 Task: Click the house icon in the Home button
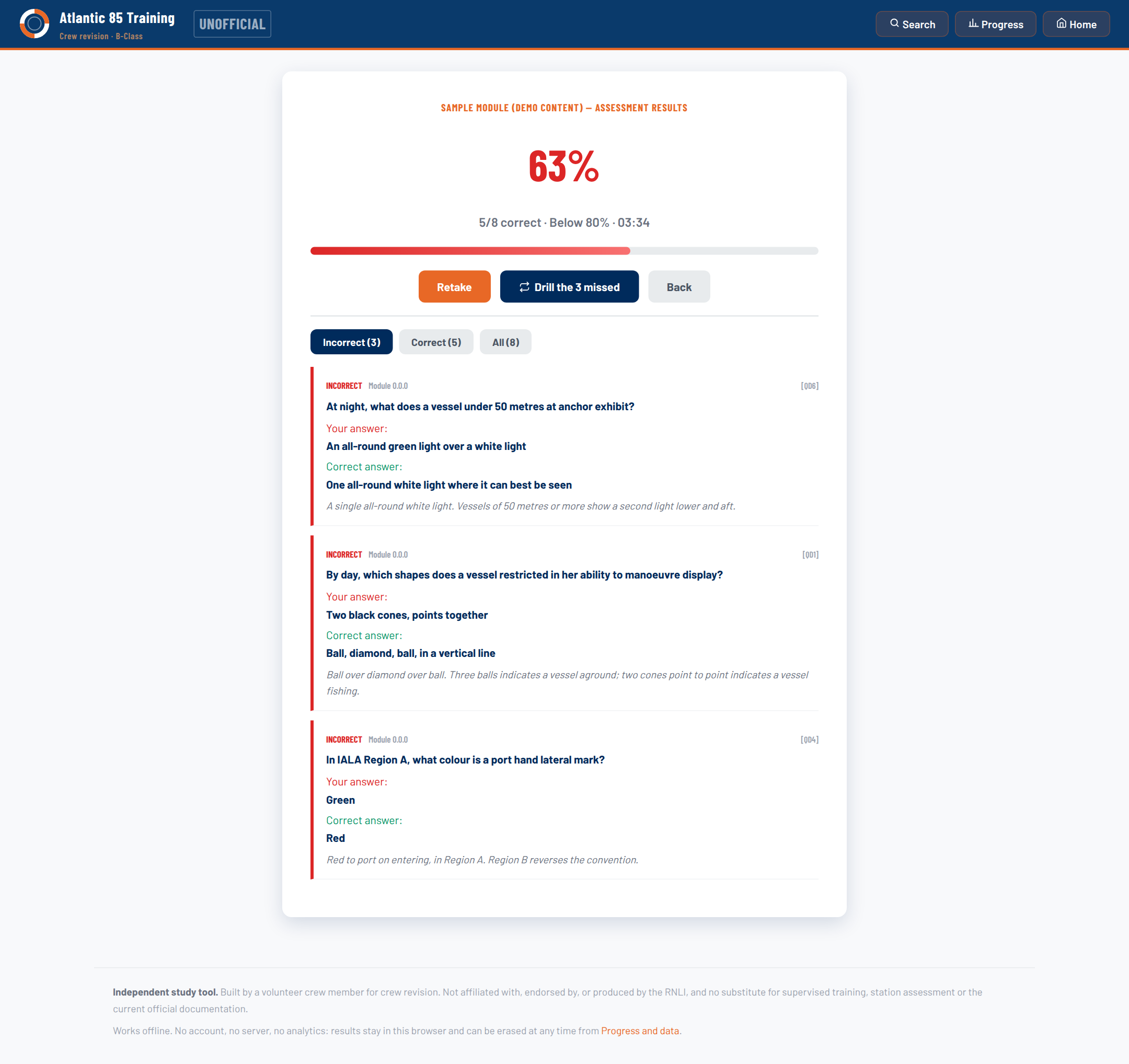coord(1061,24)
